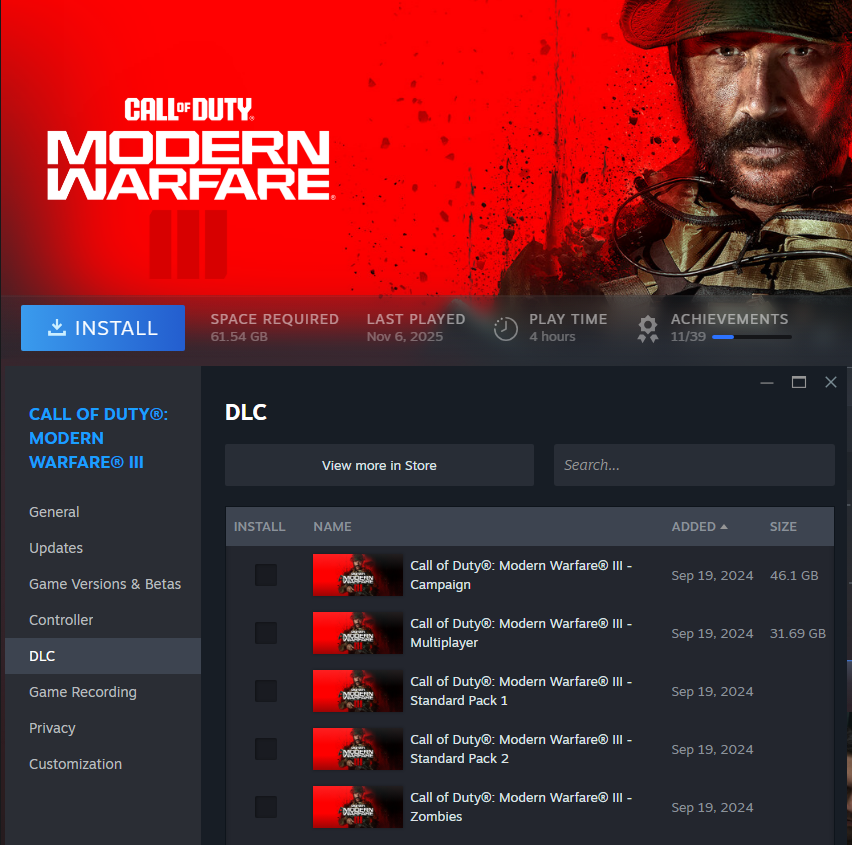
Task: Tick the Multiplayer DLC install checkbox
Action: pos(266,633)
